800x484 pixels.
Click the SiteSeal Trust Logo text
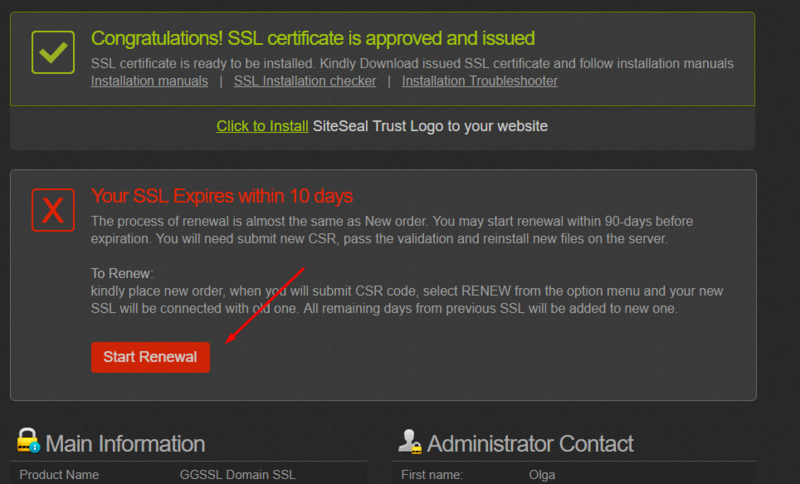[x=430, y=126]
